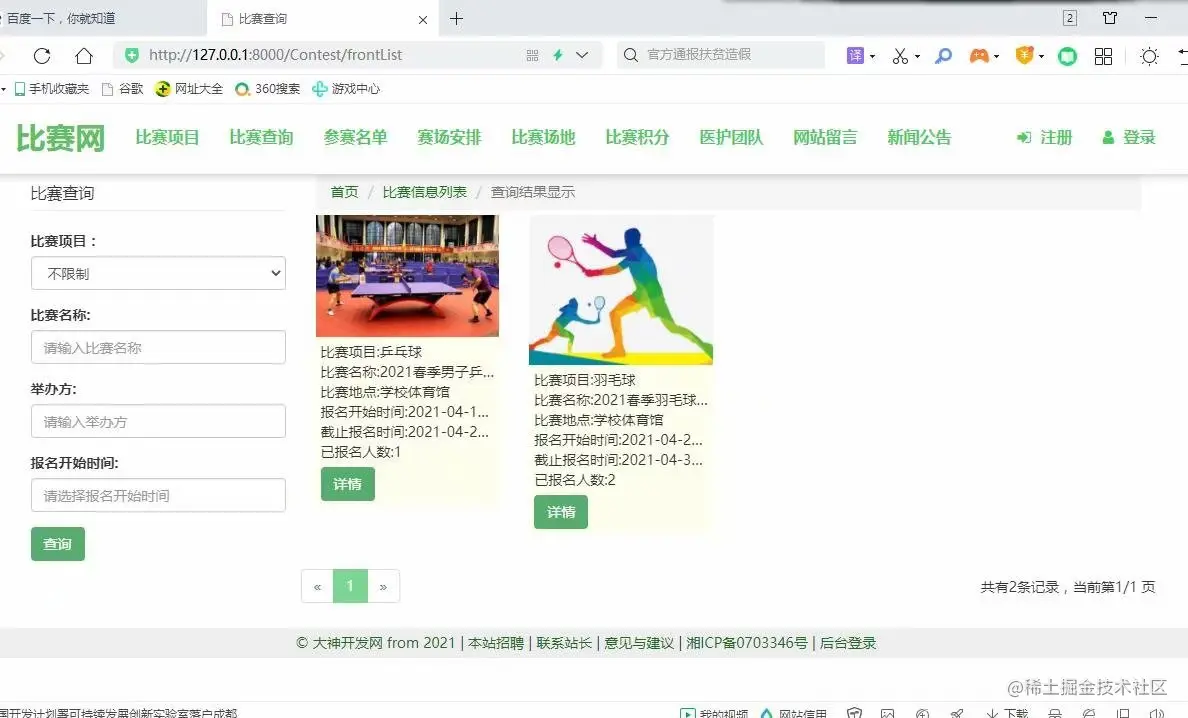
Task: Select page 1 in pagination
Action: [350, 586]
